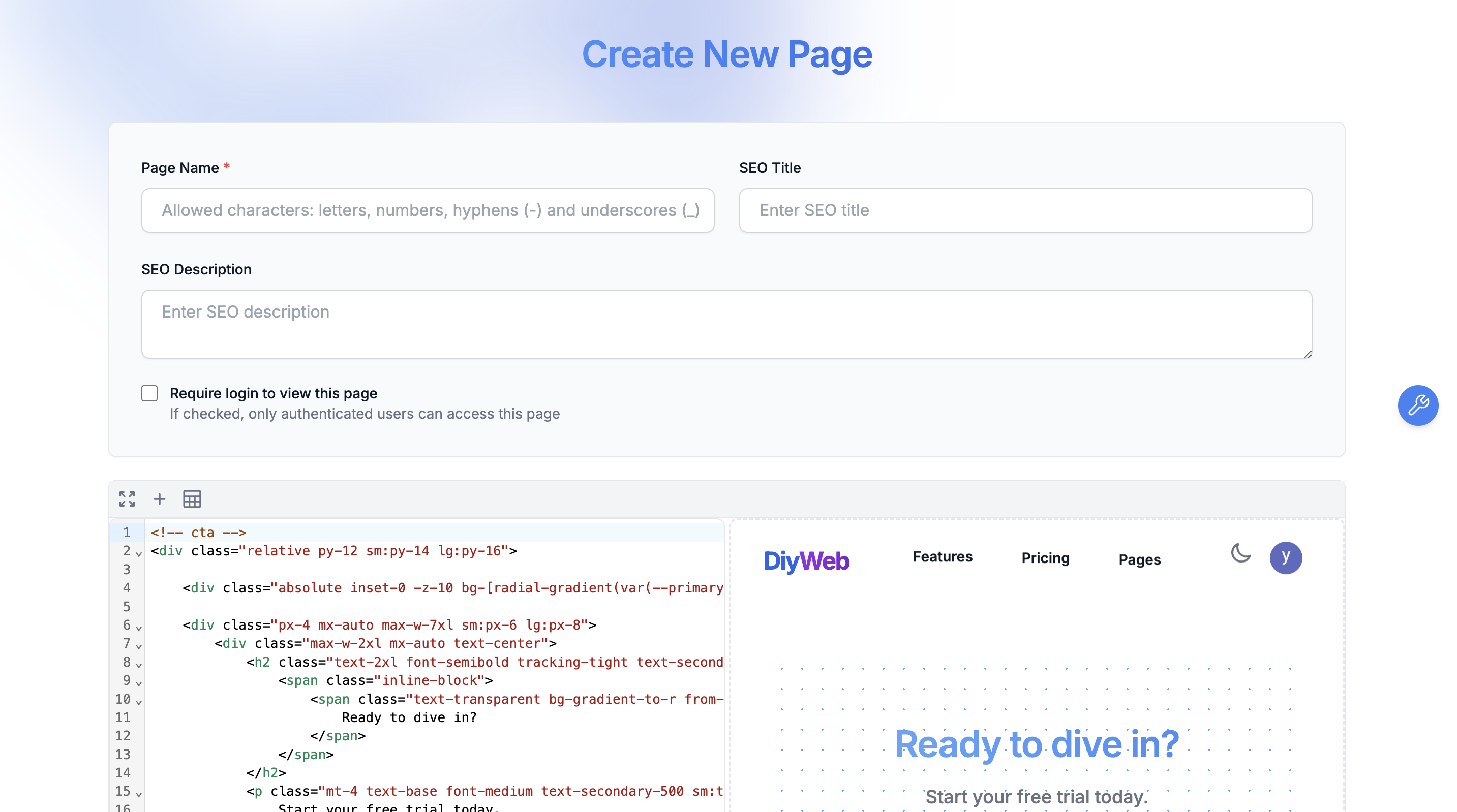Open the Features nav item
1457x812 pixels.
coord(943,557)
